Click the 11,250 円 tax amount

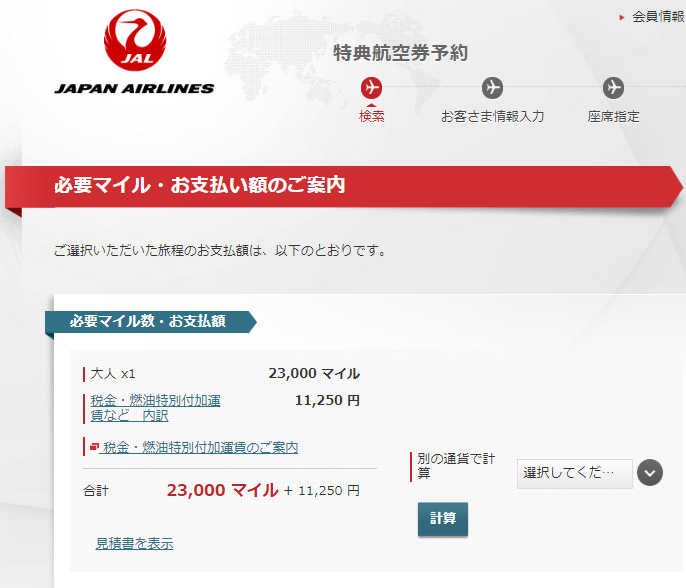coord(327,400)
